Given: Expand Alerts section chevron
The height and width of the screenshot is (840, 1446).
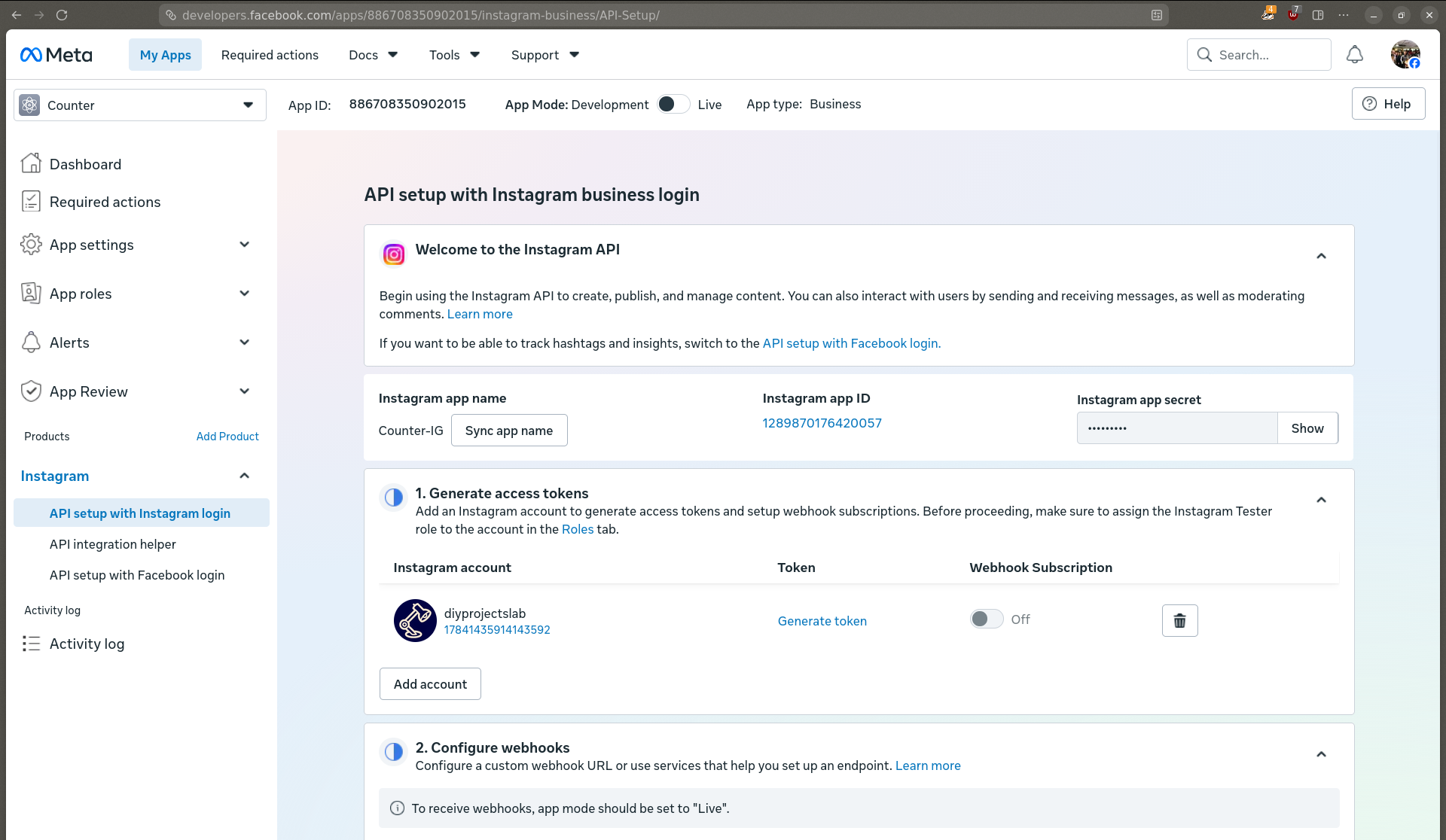Looking at the screenshot, I should click(x=244, y=342).
